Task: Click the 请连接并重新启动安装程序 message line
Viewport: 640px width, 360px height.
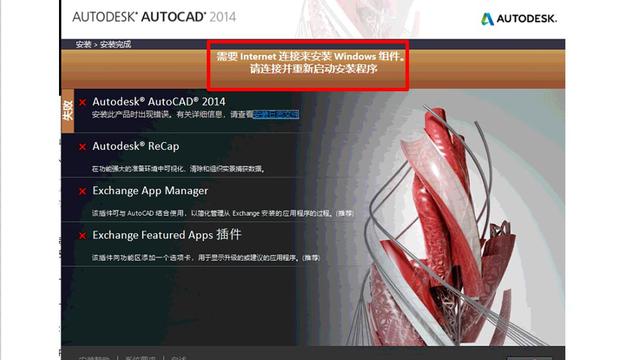Action: [x=313, y=69]
